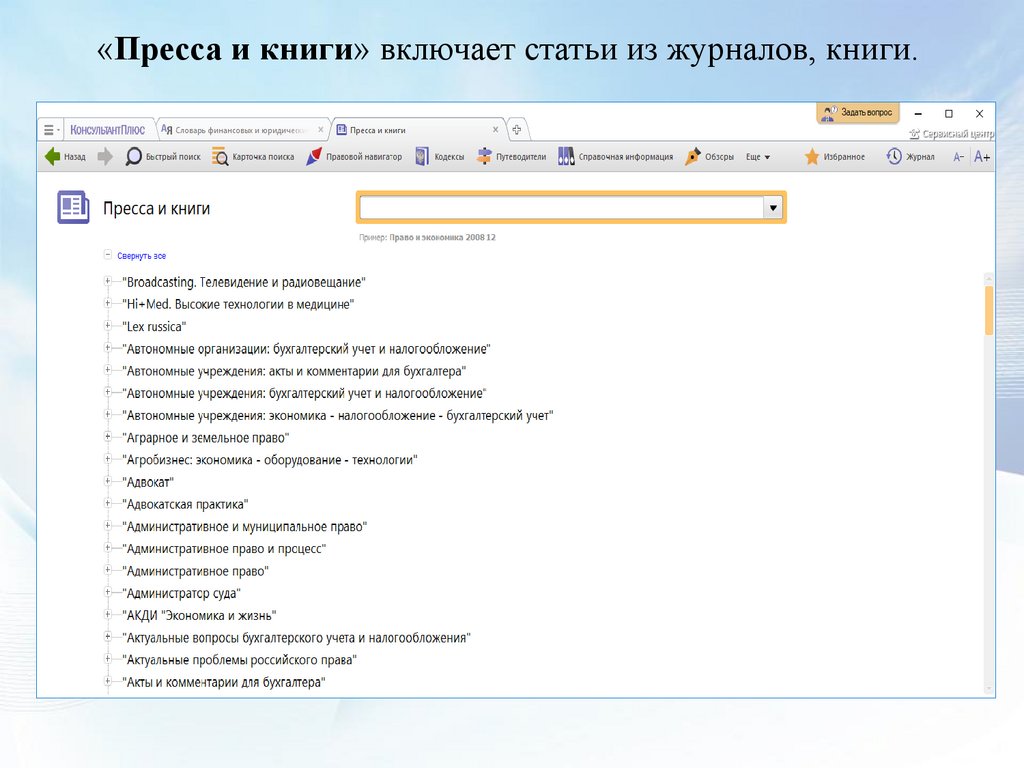Expand the Адвокатская практика node
1024x768 pixels.
click(108, 504)
